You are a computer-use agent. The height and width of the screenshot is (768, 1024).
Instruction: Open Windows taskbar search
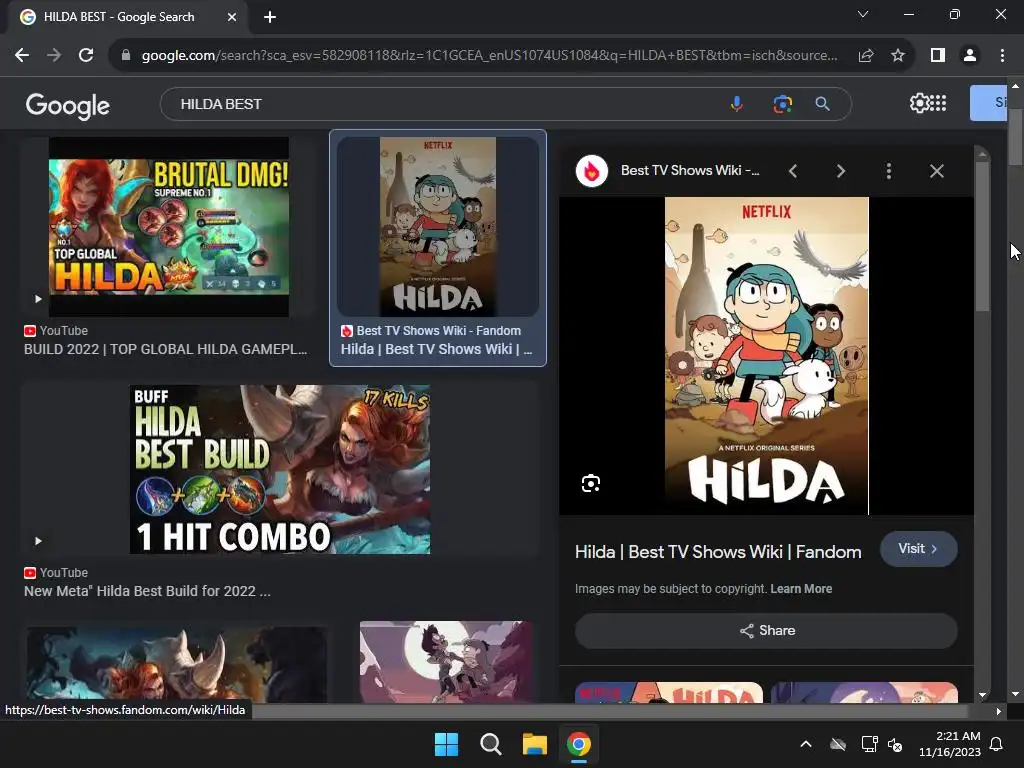pyautogui.click(x=490, y=744)
